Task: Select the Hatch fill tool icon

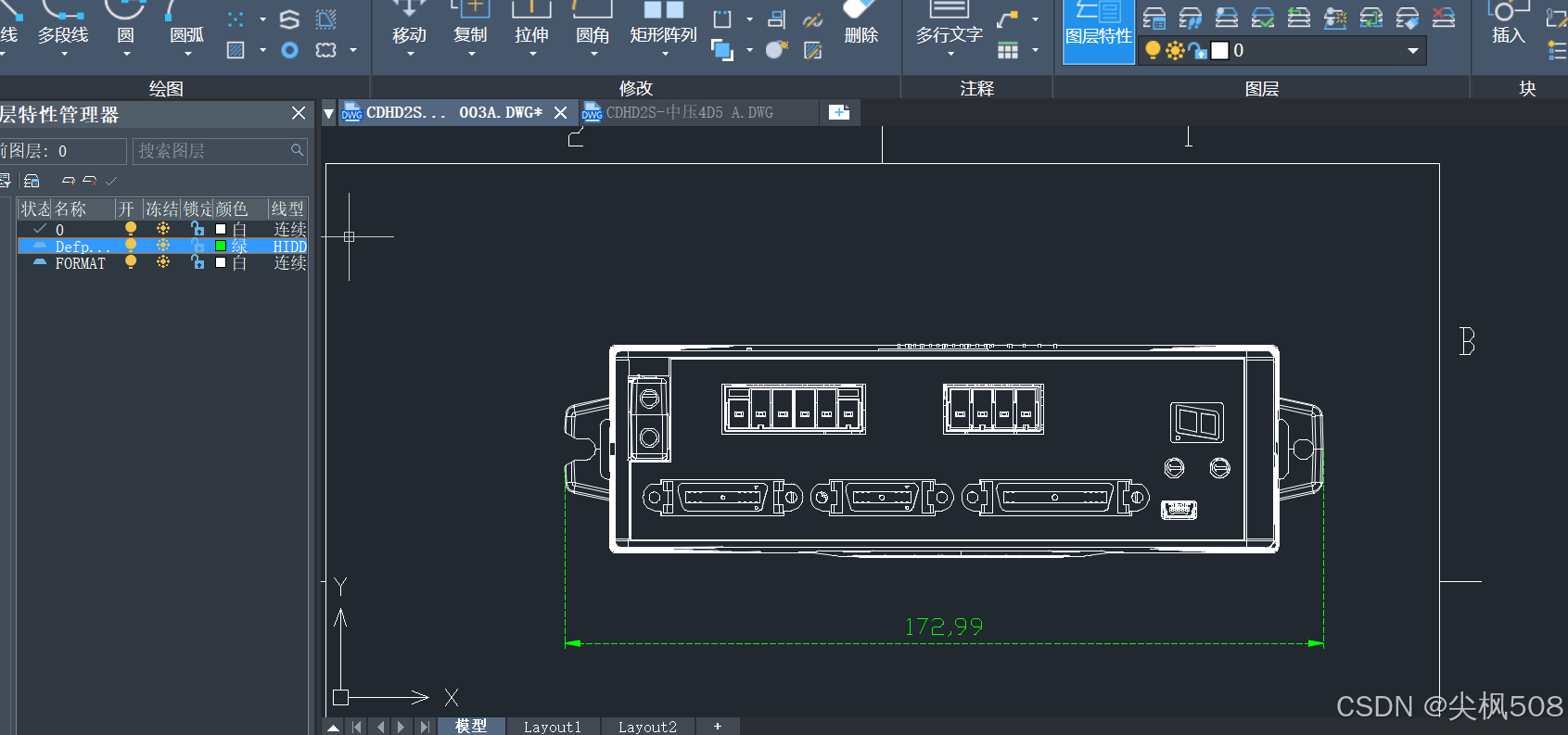Action: (236, 50)
